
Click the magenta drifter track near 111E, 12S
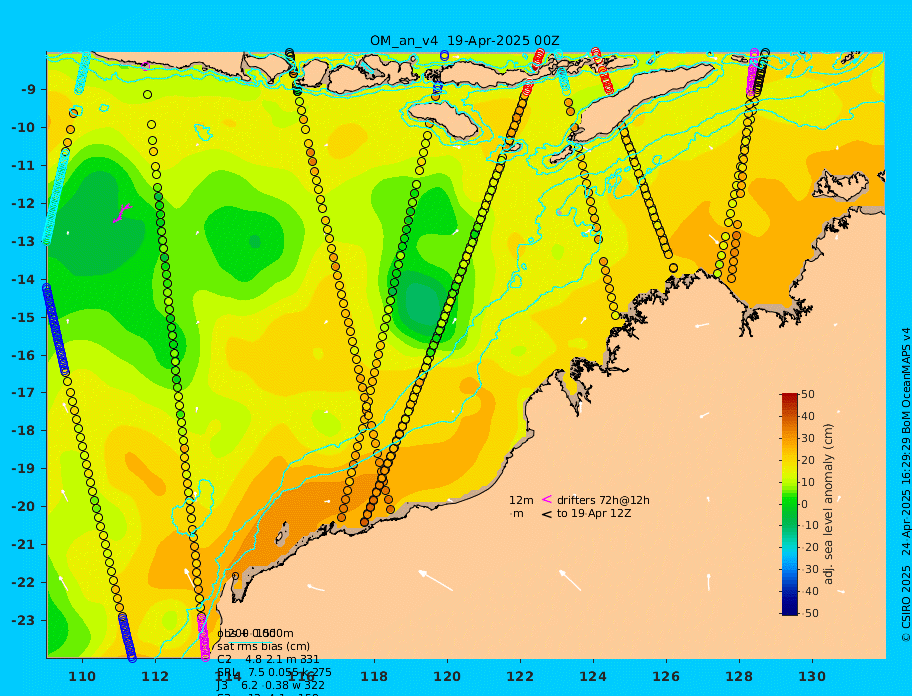point(122,213)
